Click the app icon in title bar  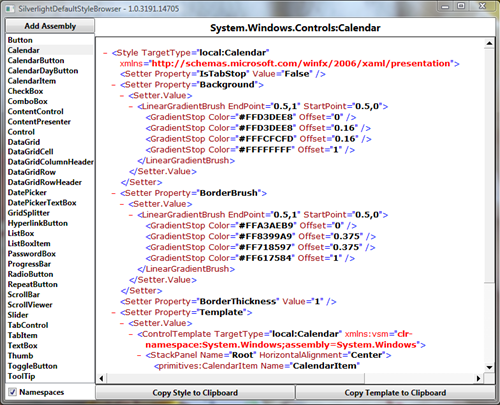pos(10,8)
